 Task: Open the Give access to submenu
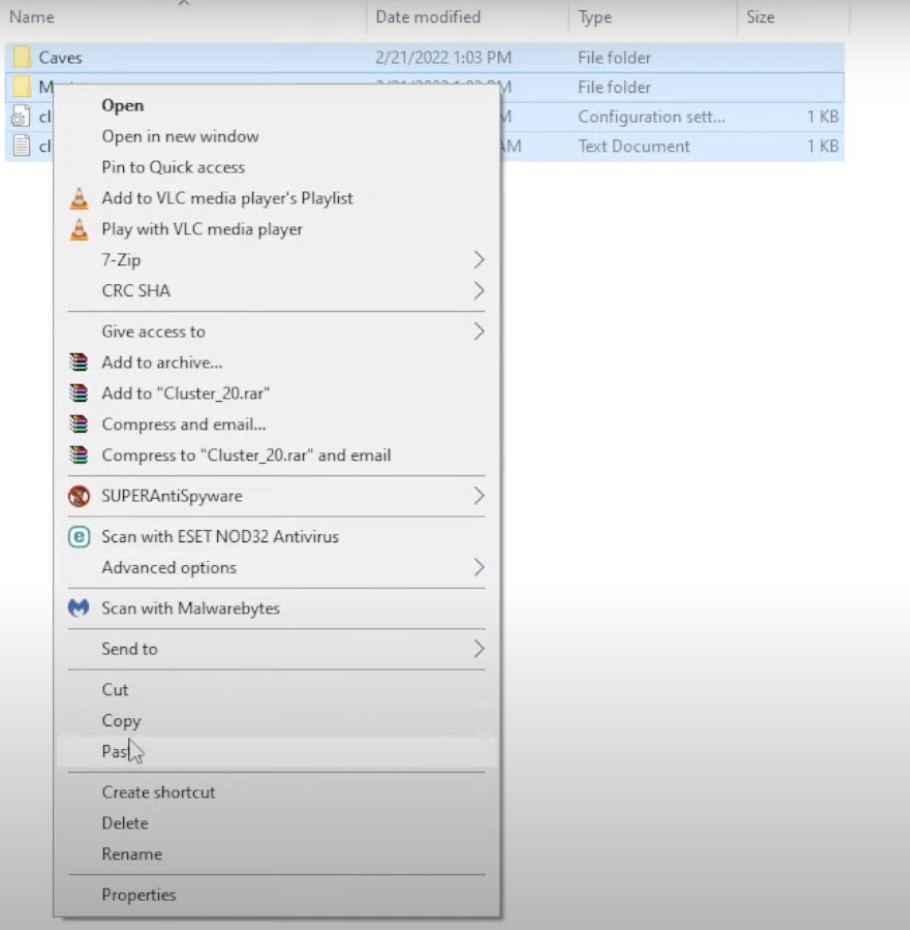pyautogui.click(x=153, y=332)
